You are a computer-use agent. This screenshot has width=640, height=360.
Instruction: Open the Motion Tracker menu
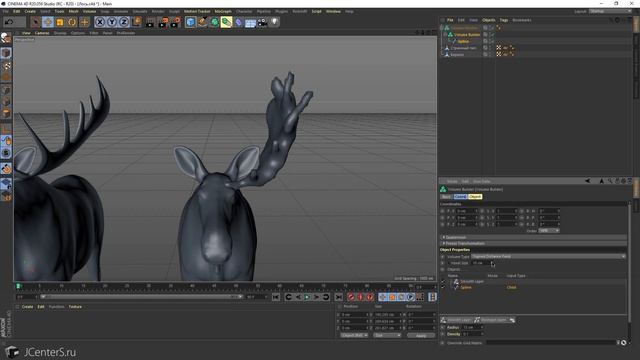197,11
